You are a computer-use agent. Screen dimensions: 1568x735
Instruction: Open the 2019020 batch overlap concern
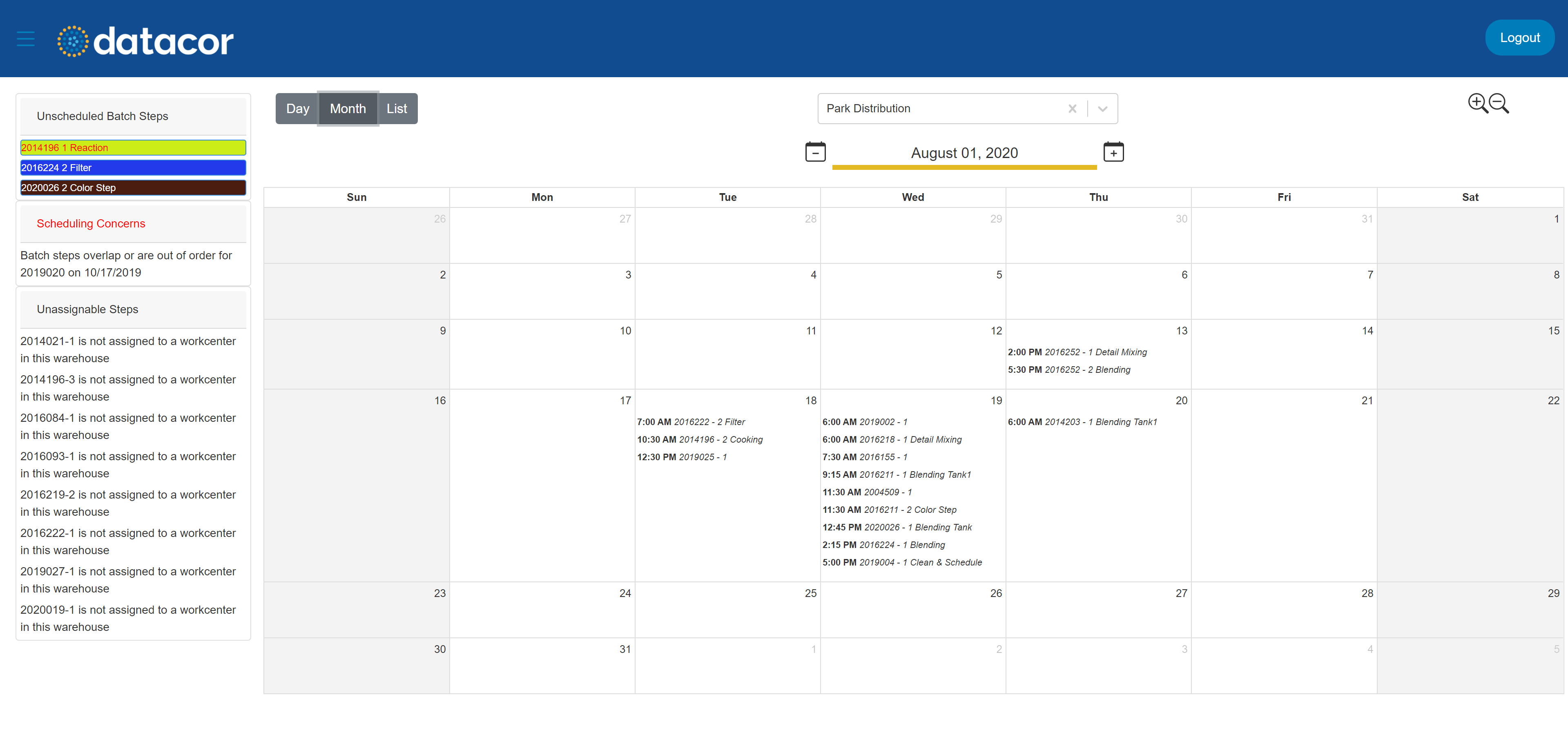[126, 264]
